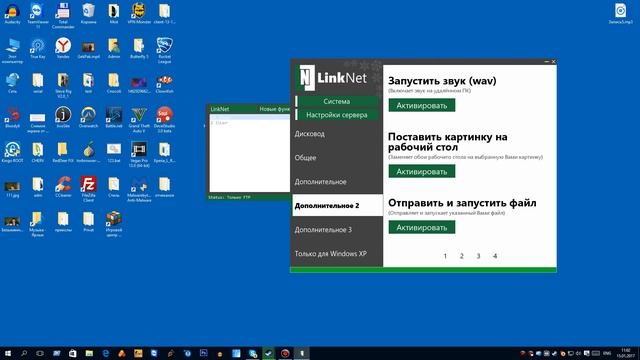Launch the Rocket League desktop shortcut
The height and width of the screenshot is (360, 640).
pos(164,51)
